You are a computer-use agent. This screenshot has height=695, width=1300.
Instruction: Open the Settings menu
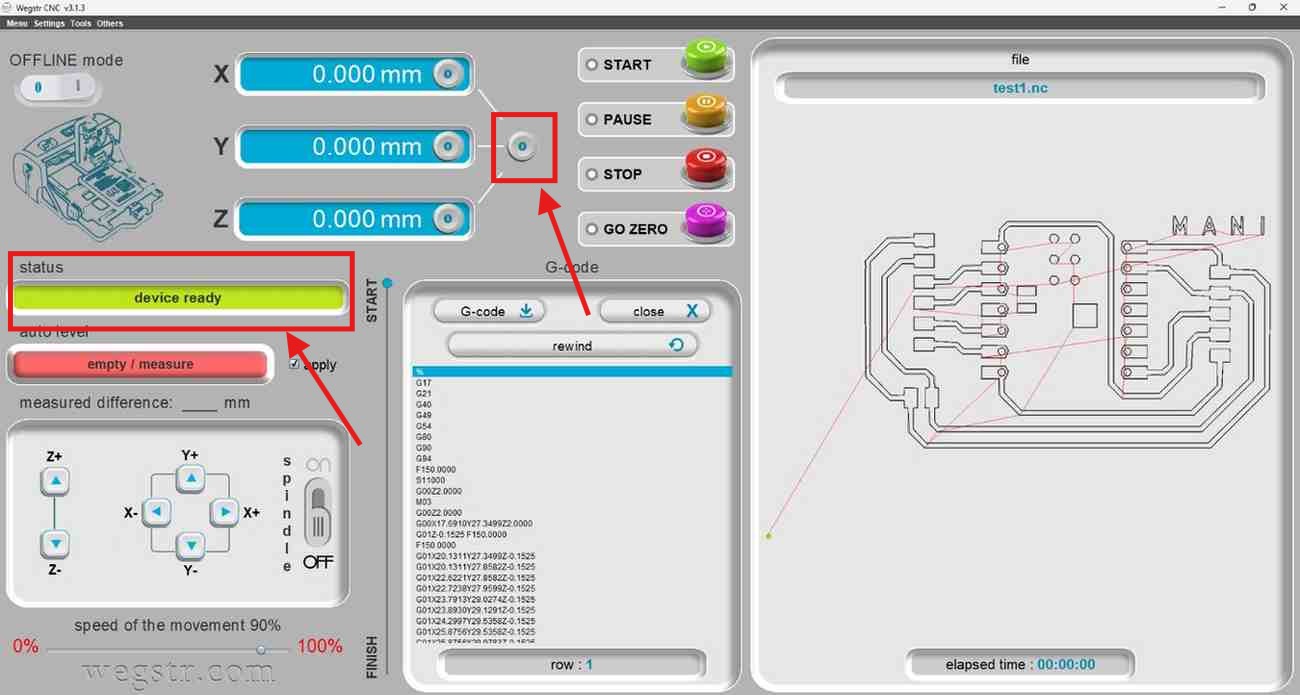(x=49, y=23)
